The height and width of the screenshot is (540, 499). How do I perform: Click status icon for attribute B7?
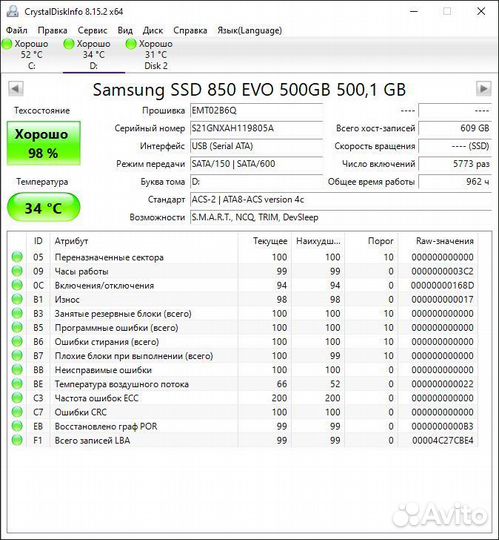tap(17, 355)
